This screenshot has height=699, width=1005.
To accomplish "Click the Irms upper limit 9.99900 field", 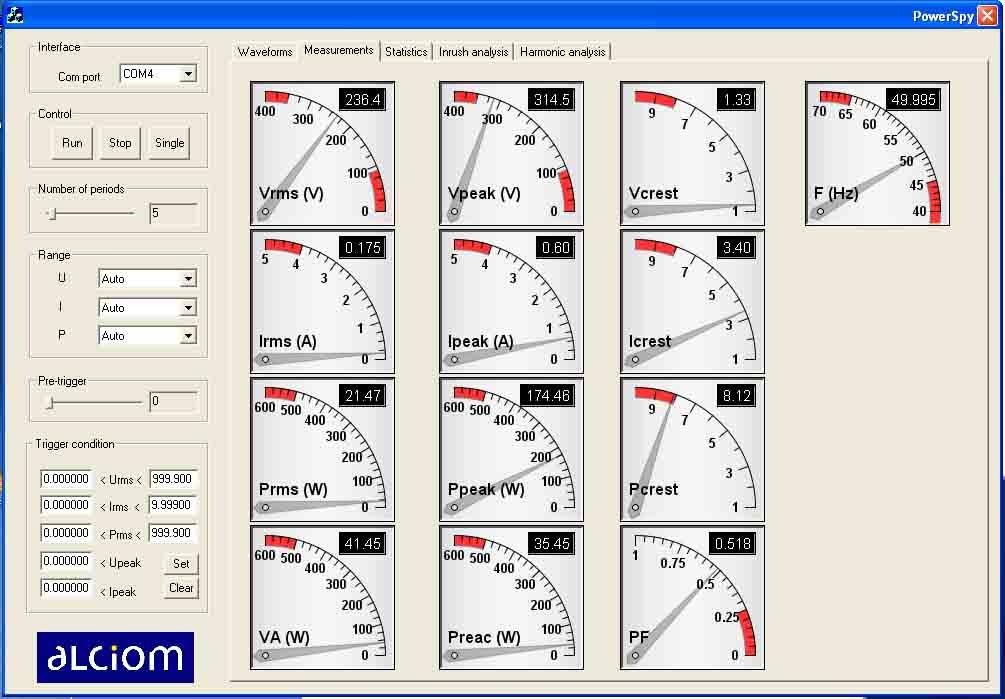I will (174, 506).
